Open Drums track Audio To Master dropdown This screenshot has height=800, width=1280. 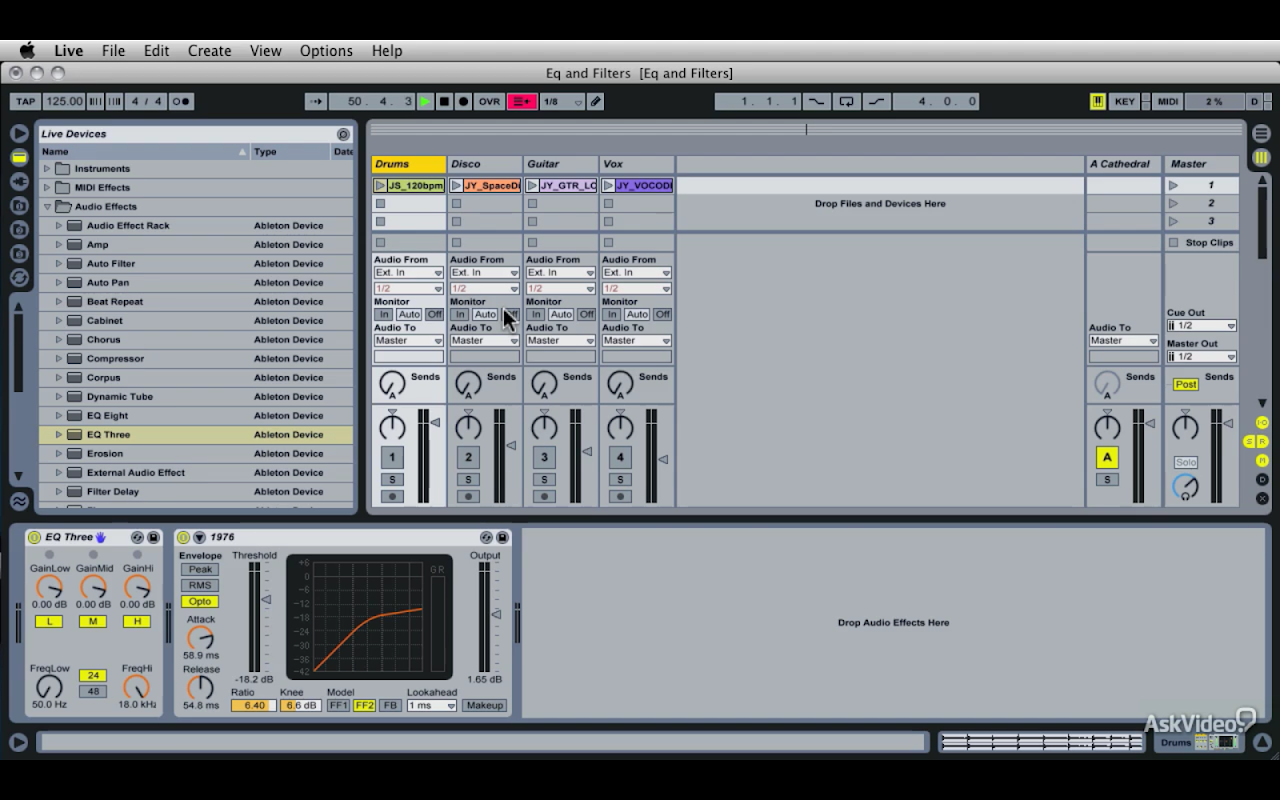(408, 341)
